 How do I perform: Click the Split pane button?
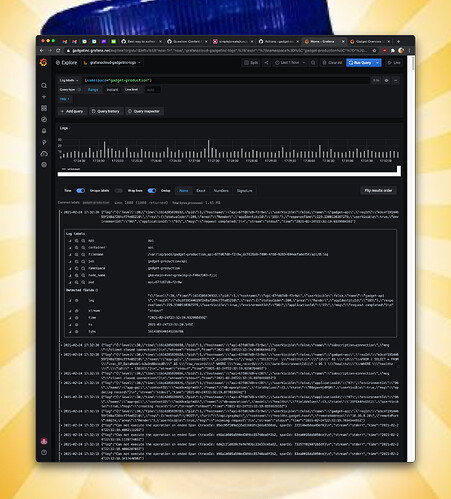coord(251,63)
